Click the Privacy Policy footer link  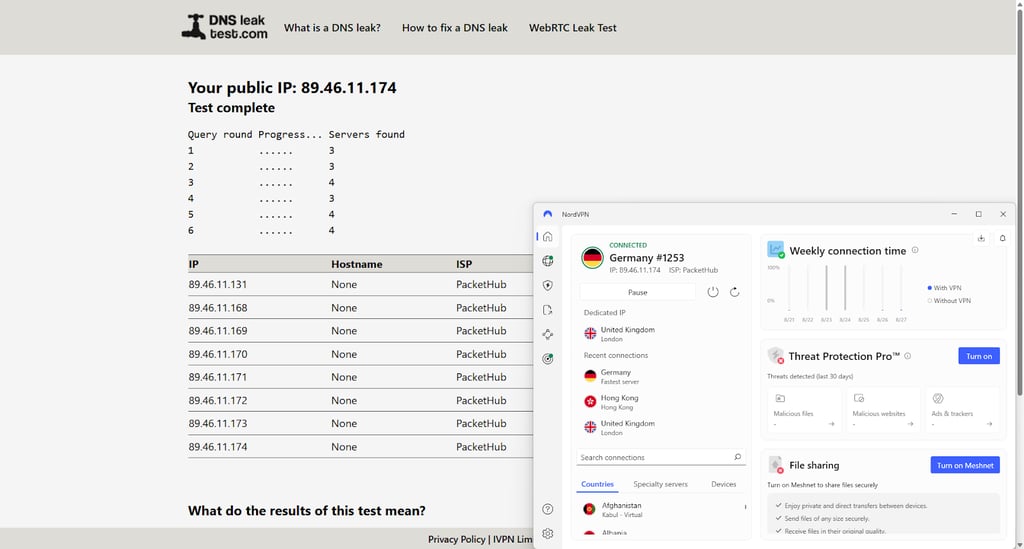pyautogui.click(x=456, y=539)
